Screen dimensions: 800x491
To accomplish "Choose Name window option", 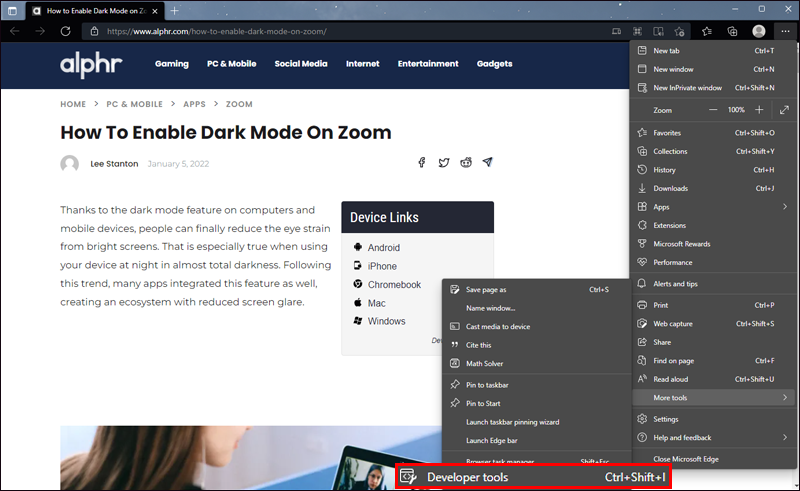I will tap(537, 308).
